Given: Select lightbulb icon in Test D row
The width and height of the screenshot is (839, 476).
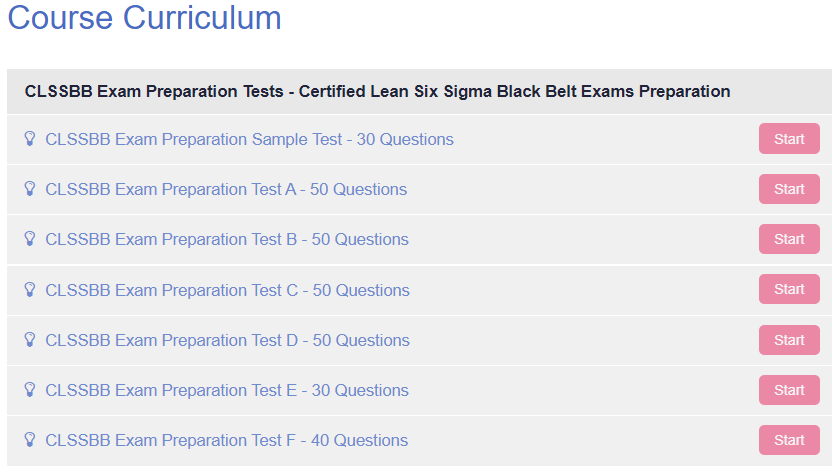Looking at the screenshot, I should click(x=30, y=340).
